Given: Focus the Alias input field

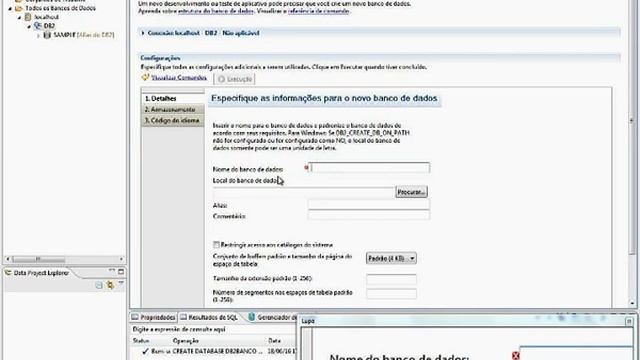Looking at the screenshot, I should click(x=369, y=204).
